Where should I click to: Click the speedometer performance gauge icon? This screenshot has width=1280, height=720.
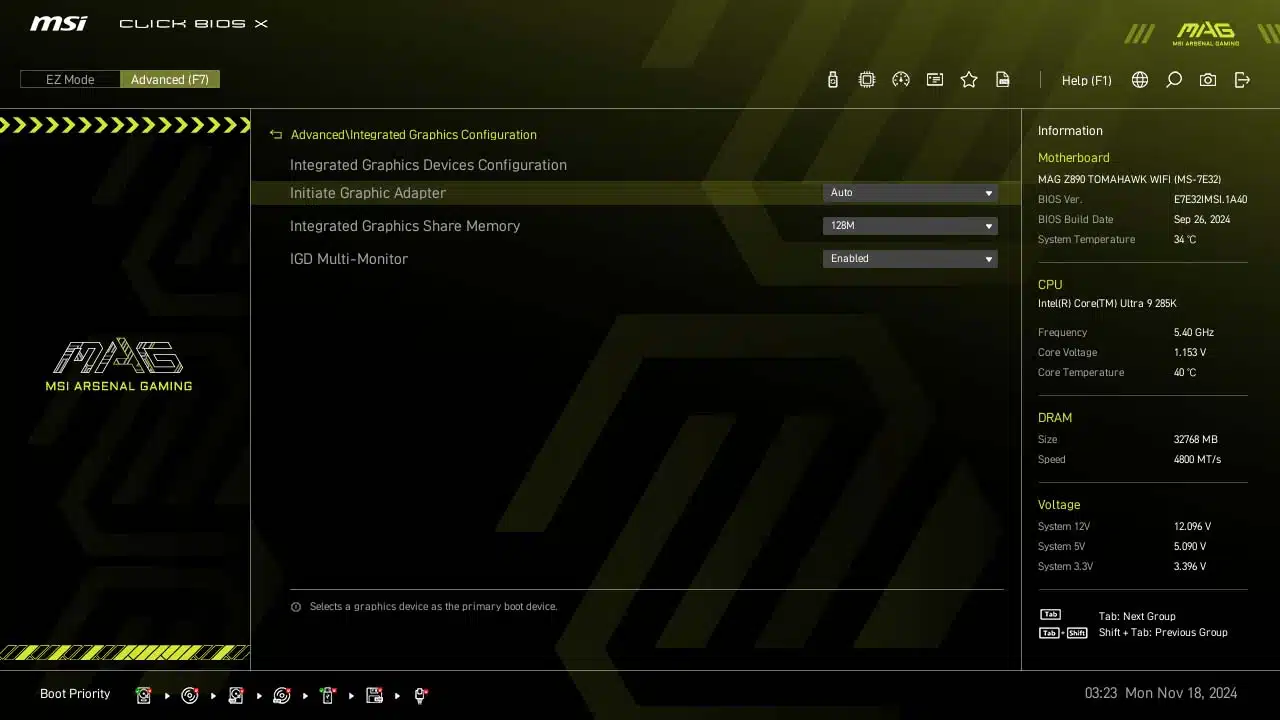pos(901,80)
